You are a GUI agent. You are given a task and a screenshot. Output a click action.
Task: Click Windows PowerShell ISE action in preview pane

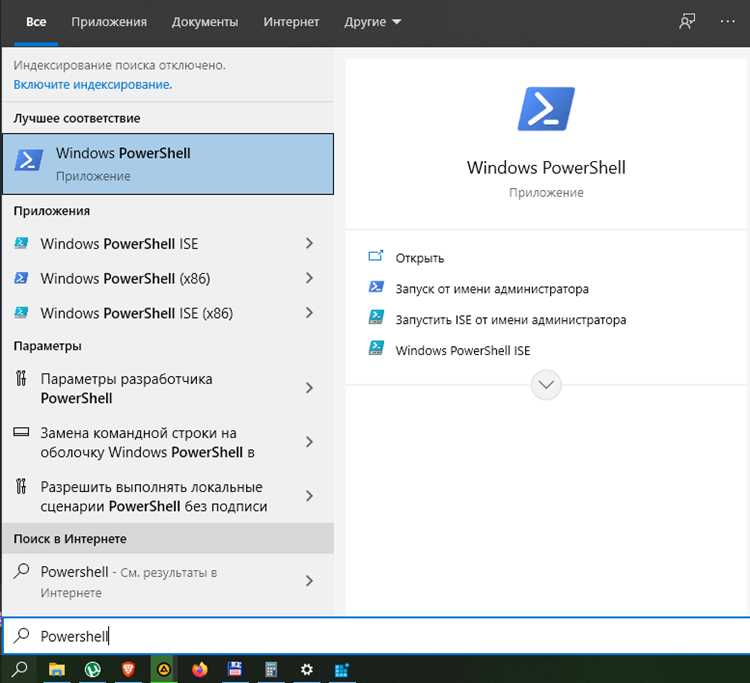463,350
